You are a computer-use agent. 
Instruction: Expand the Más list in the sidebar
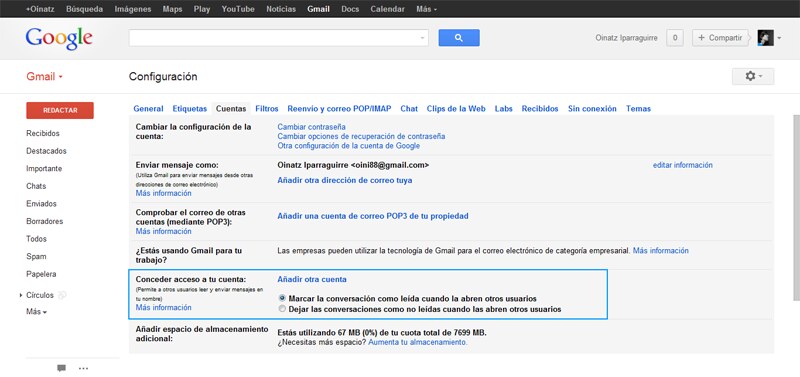36,312
